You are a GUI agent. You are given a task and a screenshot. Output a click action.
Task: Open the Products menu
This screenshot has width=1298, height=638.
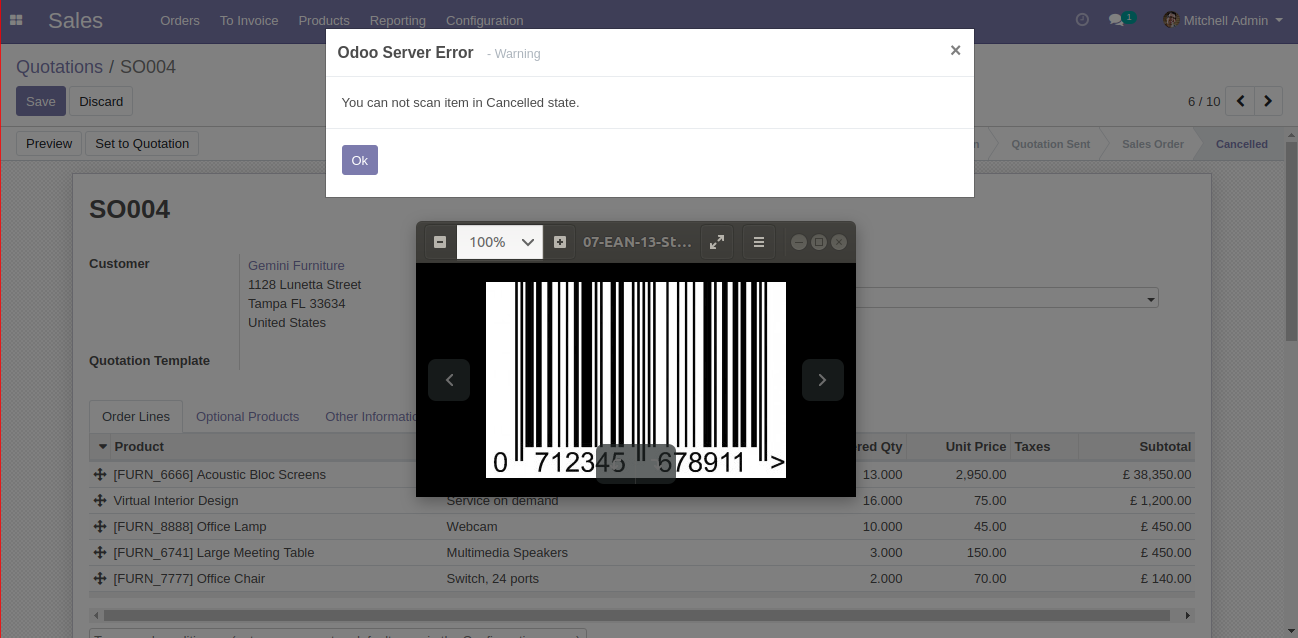324,20
